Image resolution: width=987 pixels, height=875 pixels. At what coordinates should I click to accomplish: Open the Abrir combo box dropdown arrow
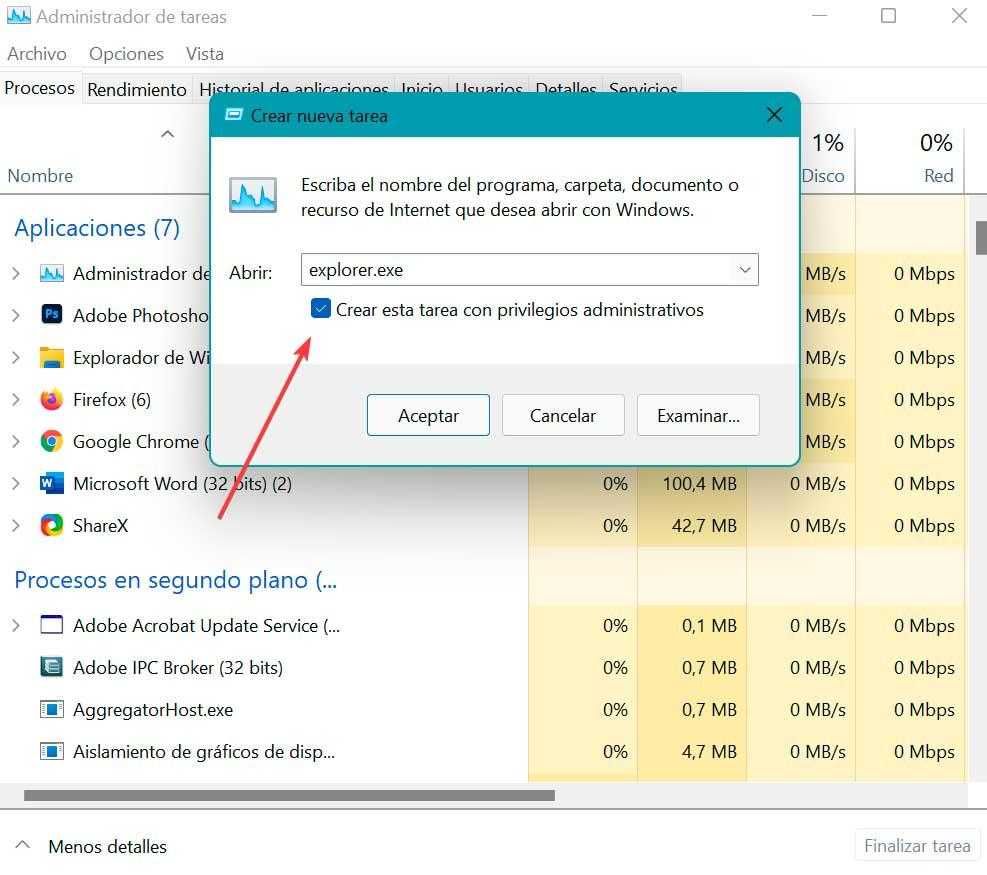[x=744, y=270]
